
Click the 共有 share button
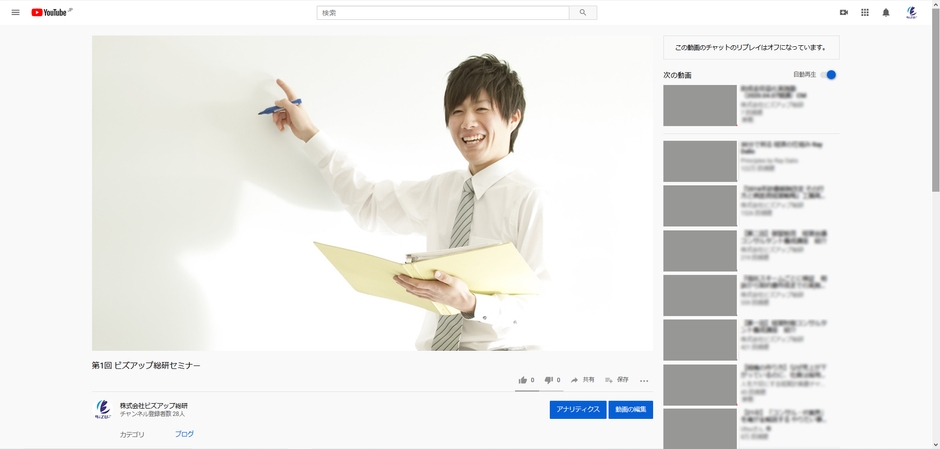[x=582, y=380]
